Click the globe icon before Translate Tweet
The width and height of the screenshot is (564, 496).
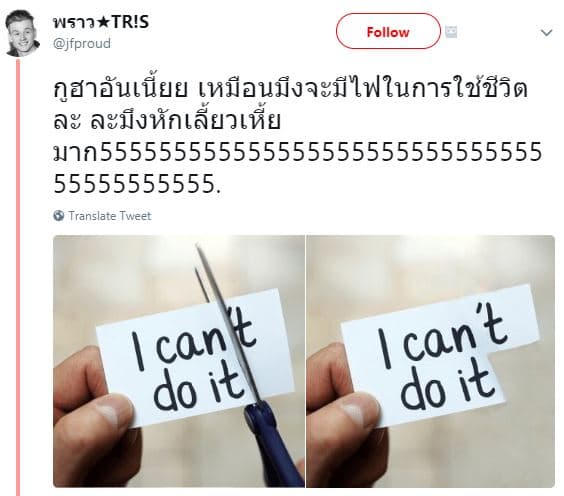tap(59, 216)
